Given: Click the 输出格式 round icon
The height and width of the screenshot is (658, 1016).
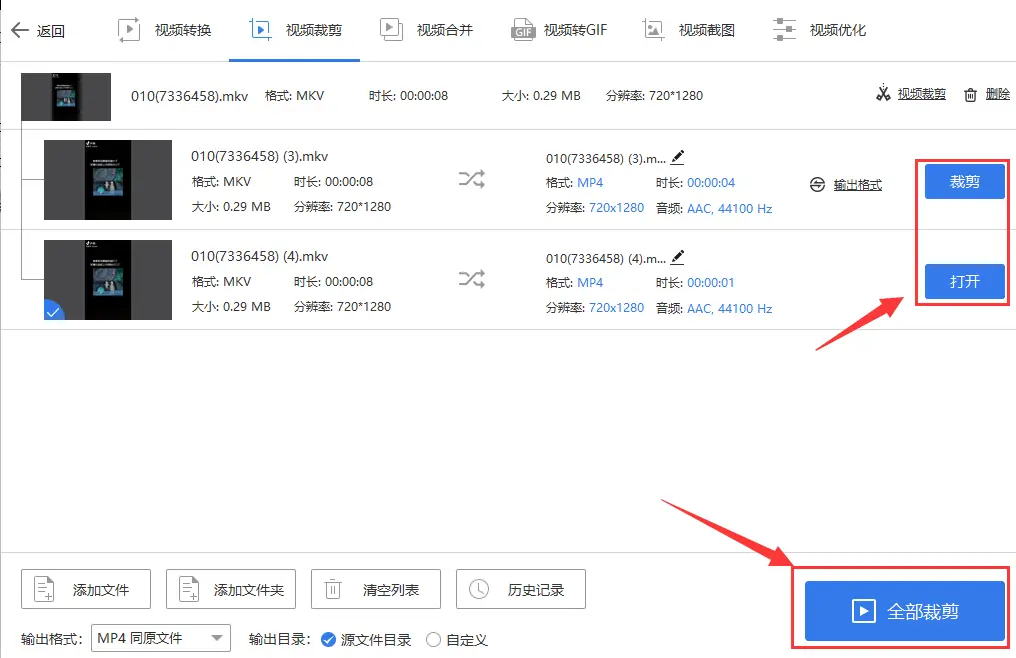Looking at the screenshot, I should (817, 185).
